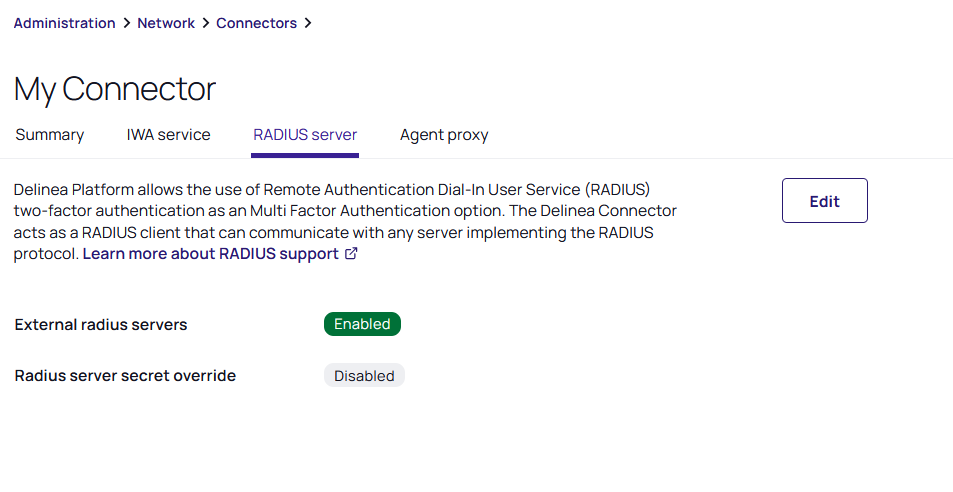
Task: Open Learn more about RADIUS support link
Action: tap(211, 254)
